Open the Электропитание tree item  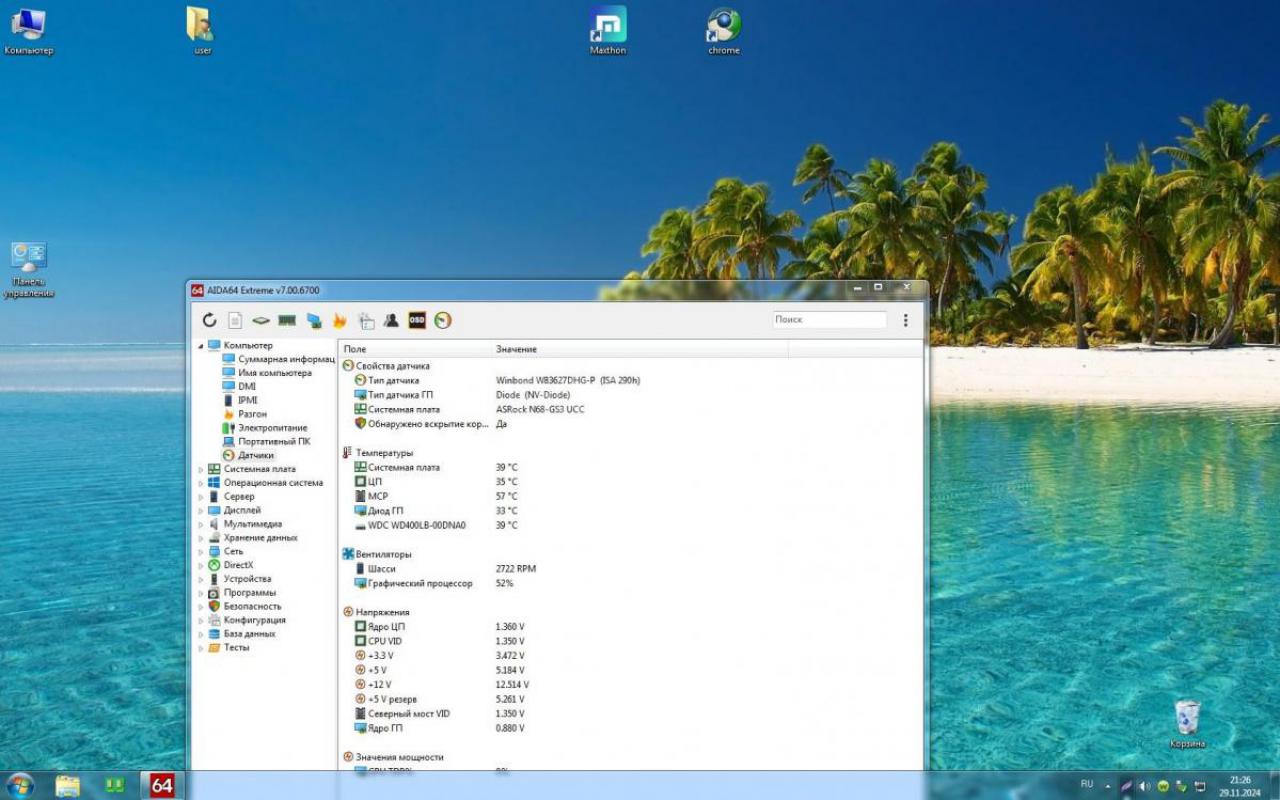pyautogui.click(x=264, y=428)
